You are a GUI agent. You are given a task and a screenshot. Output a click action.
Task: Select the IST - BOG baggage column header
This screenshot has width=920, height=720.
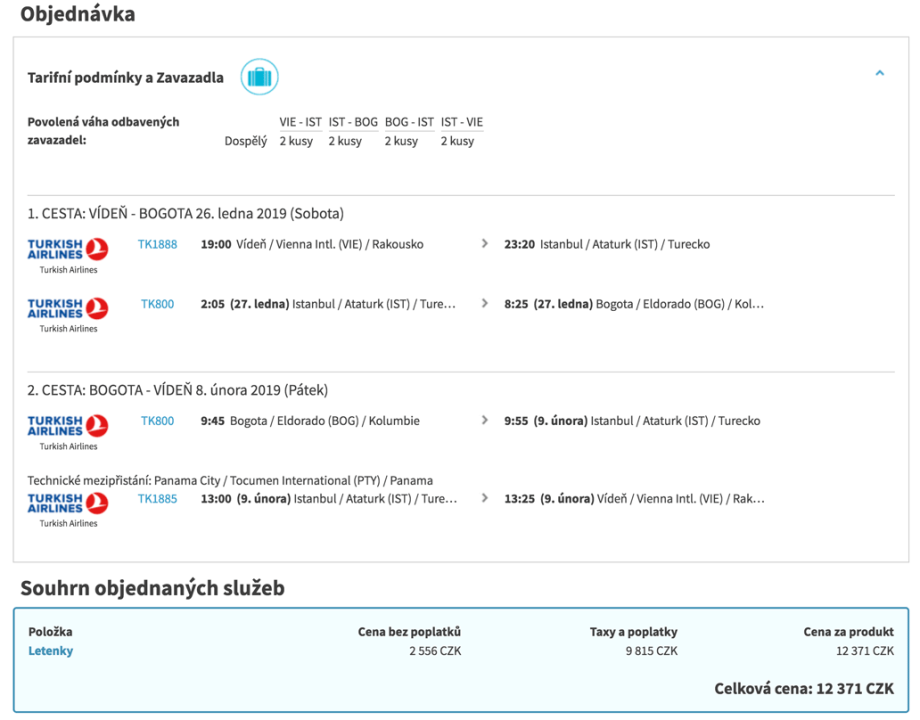point(353,122)
